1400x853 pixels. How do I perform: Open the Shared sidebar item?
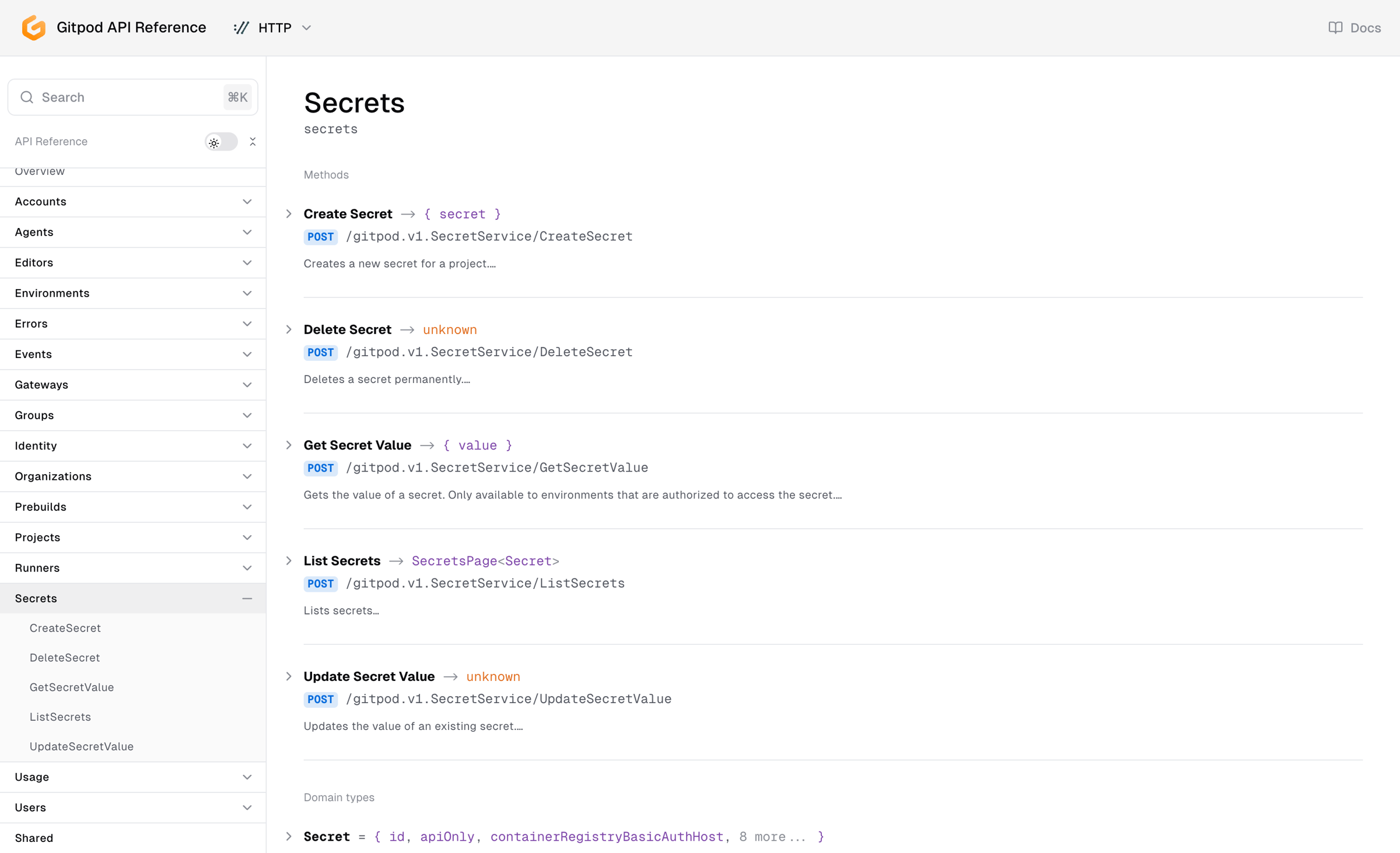point(34,838)
